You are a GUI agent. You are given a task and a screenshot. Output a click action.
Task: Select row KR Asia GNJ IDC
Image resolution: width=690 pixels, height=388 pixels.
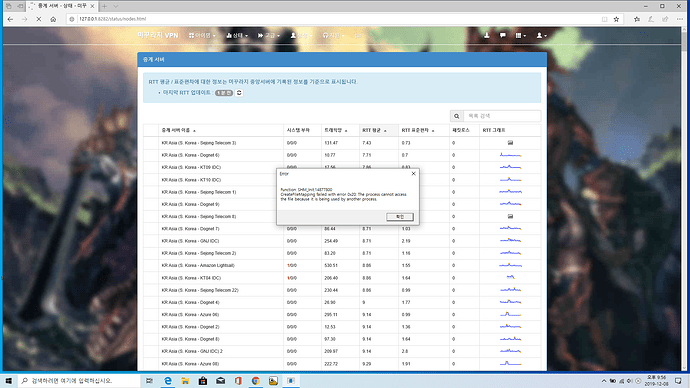coord(342,241)
